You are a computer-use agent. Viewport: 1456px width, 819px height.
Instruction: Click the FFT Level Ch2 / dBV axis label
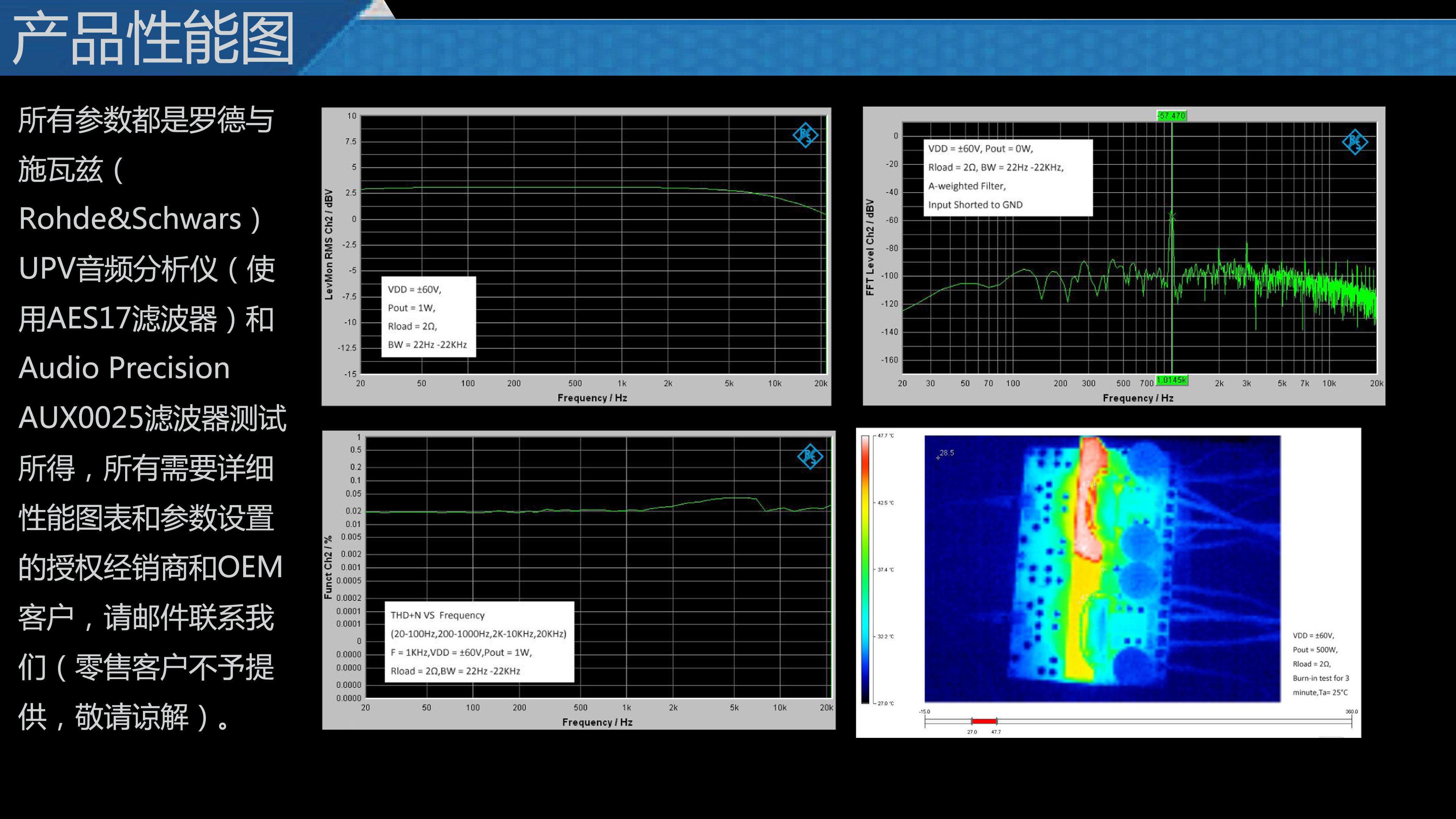(x=870, y=247)
